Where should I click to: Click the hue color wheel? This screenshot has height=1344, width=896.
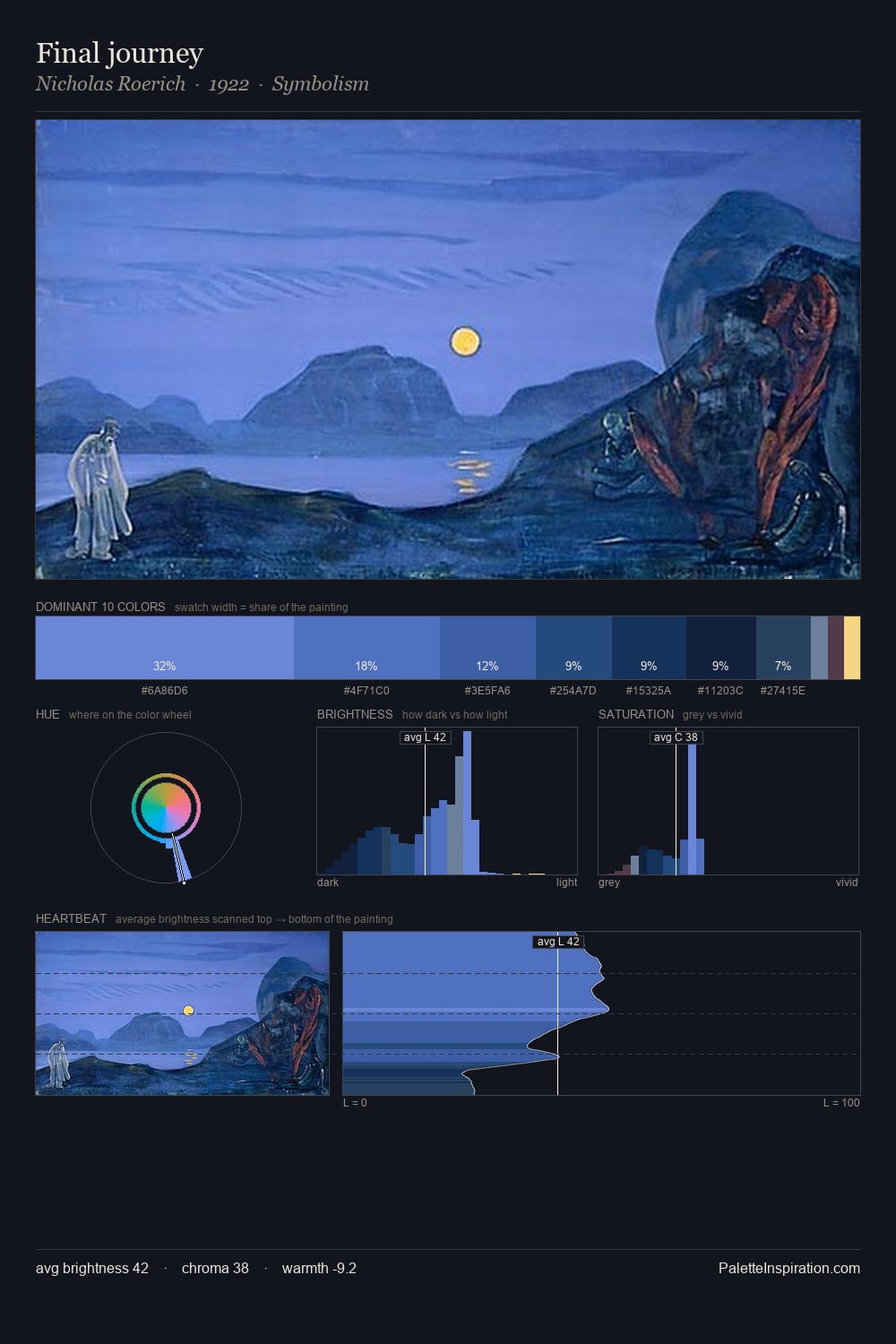(166, 808)
